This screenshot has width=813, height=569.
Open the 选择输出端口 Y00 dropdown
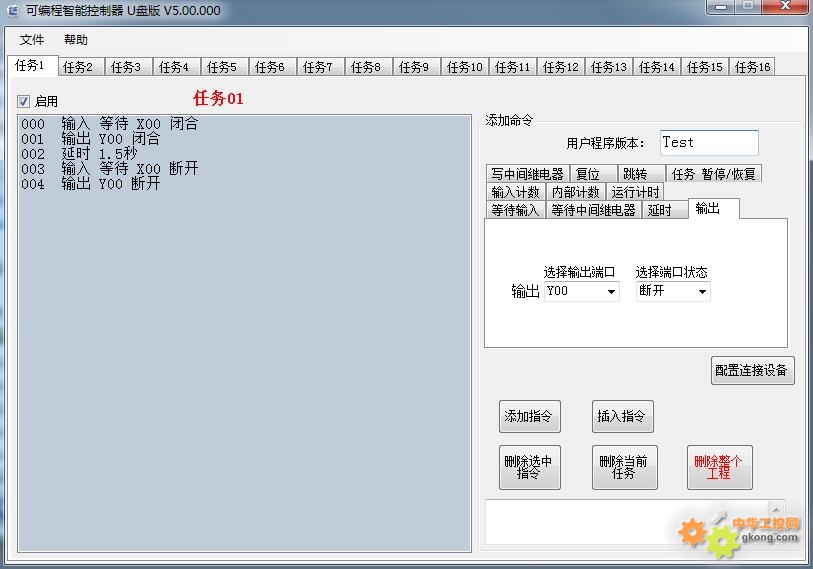581,291
